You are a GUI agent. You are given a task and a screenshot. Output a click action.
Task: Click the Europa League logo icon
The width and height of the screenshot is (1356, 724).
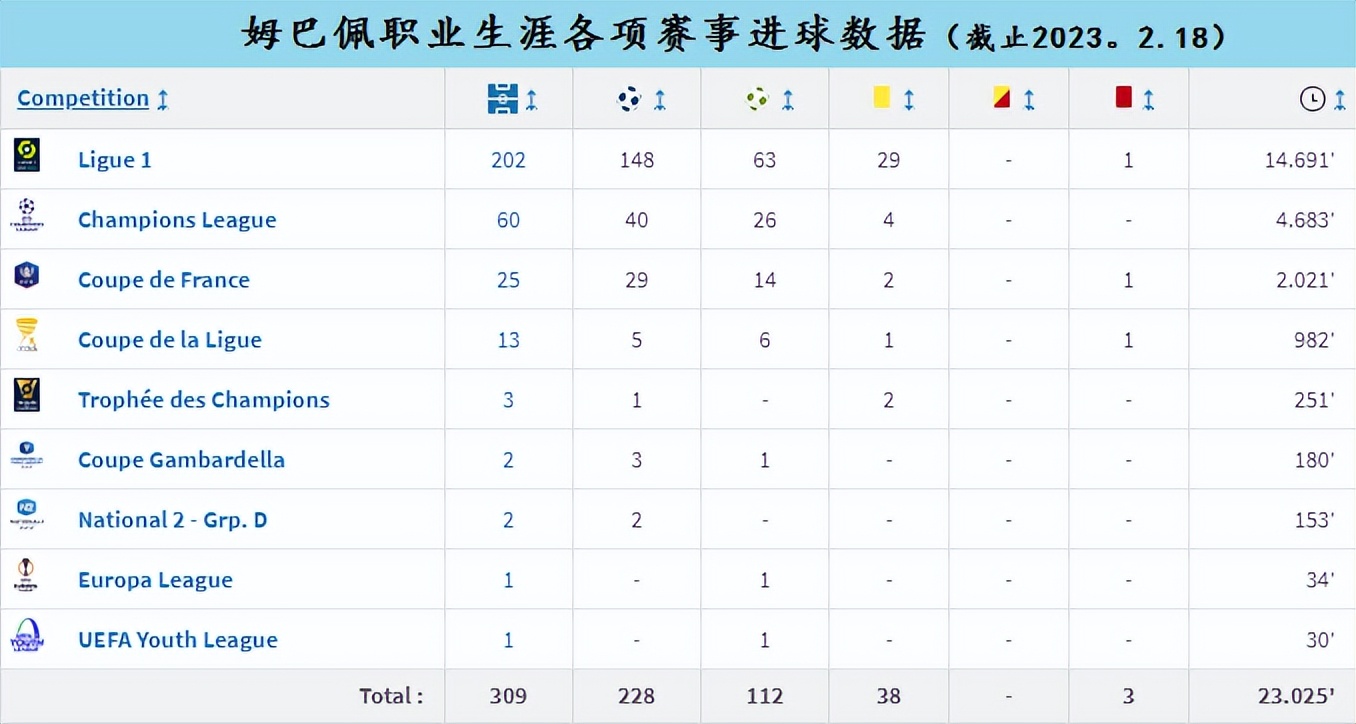click(x=27, y=575)
